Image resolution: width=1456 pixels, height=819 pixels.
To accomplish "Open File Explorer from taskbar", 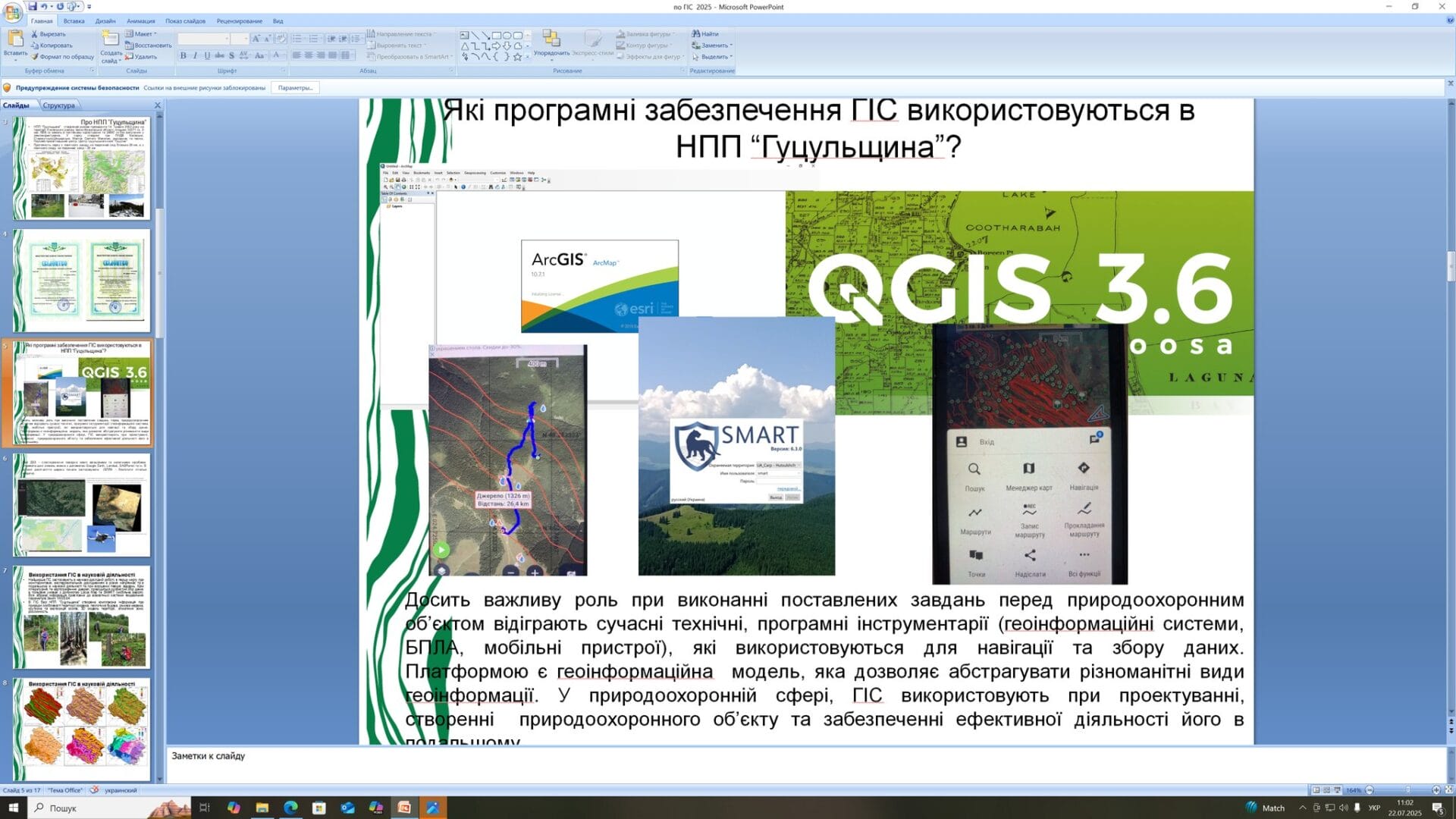I will (262, 808).
